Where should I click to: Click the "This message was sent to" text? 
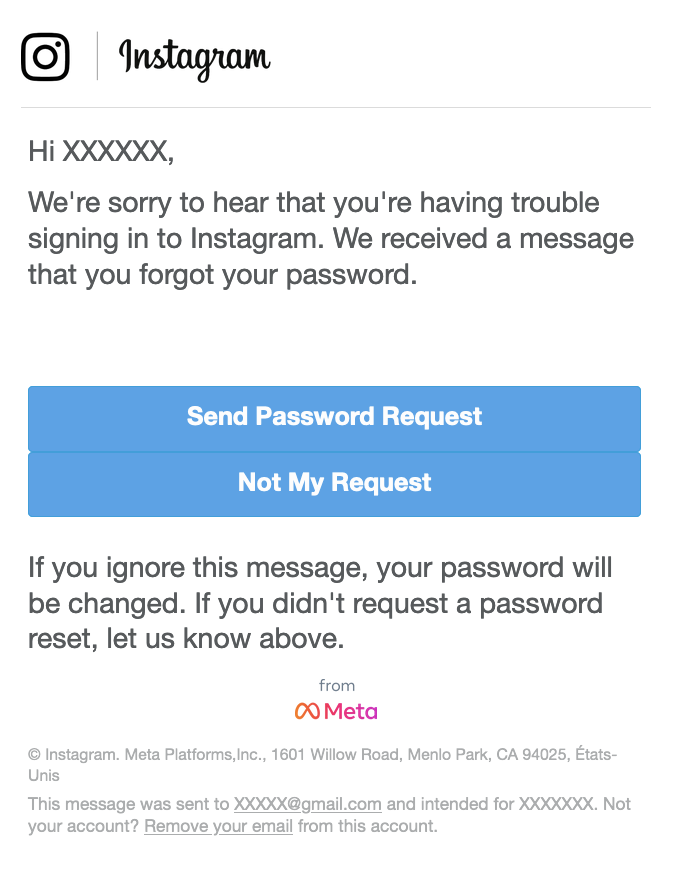tap(129, 804)
